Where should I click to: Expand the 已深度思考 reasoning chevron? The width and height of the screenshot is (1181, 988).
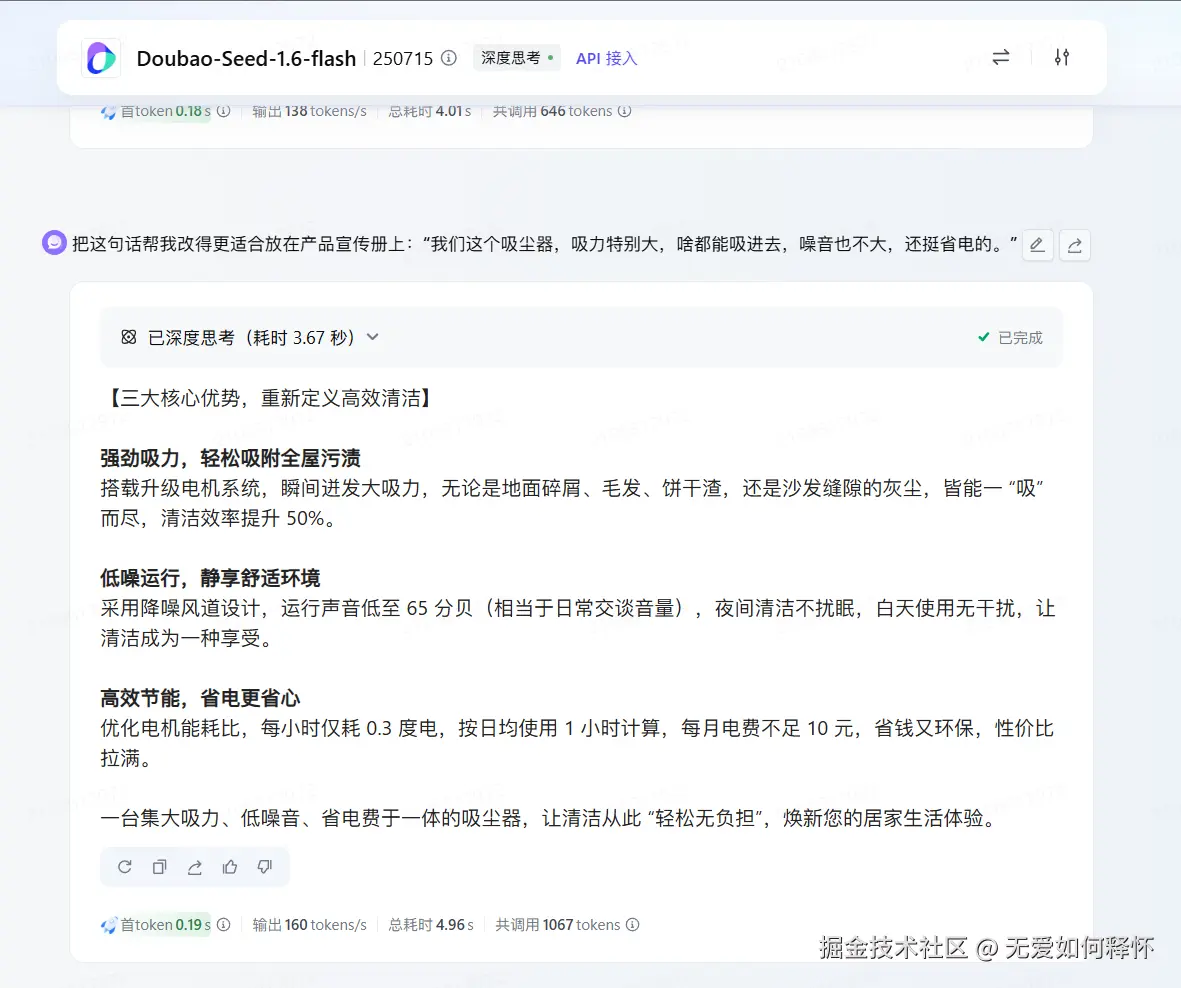[x=373, y=337]
